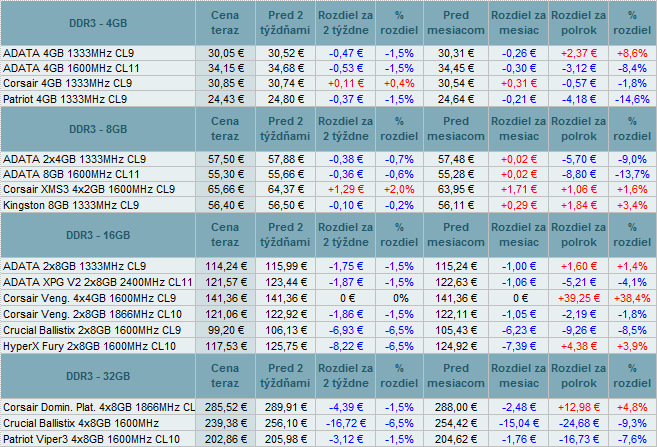Click current price 285,52 € cell
657x447 pixels.
pos(226,407)
